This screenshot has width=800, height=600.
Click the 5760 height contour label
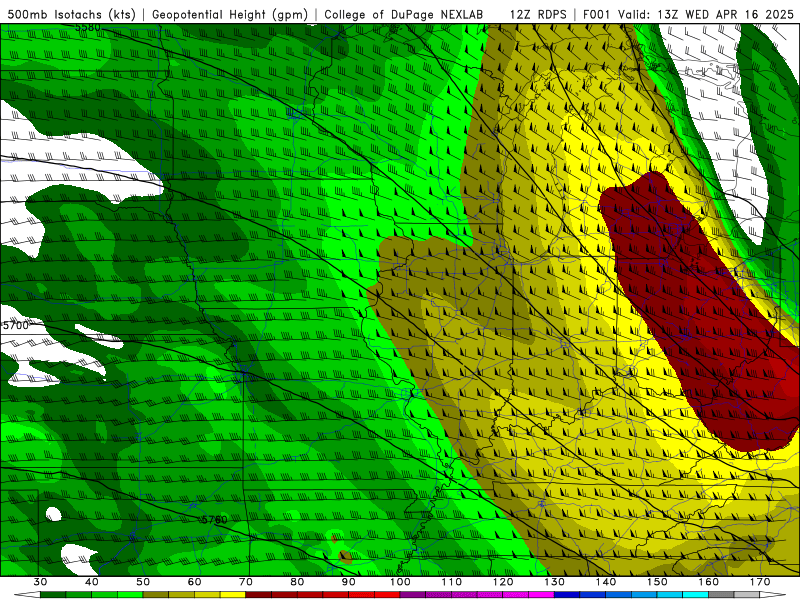pyautogui.click(x=214, y=520)
